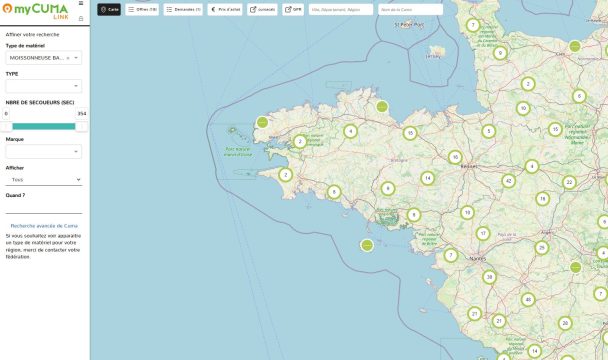This screenshot has height=360, width=608.
Task: Expand the Afficher select set to Tous
Action: point(44,180)
